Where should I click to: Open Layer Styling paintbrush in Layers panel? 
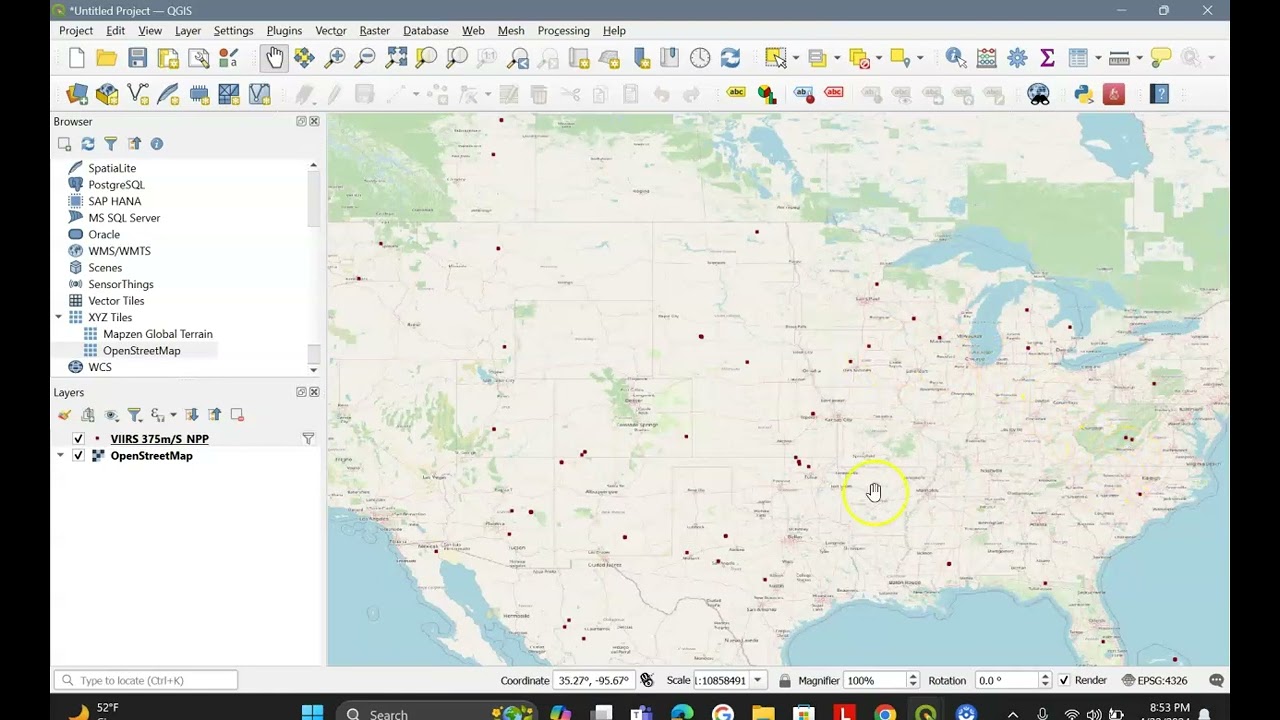[65, 415]
